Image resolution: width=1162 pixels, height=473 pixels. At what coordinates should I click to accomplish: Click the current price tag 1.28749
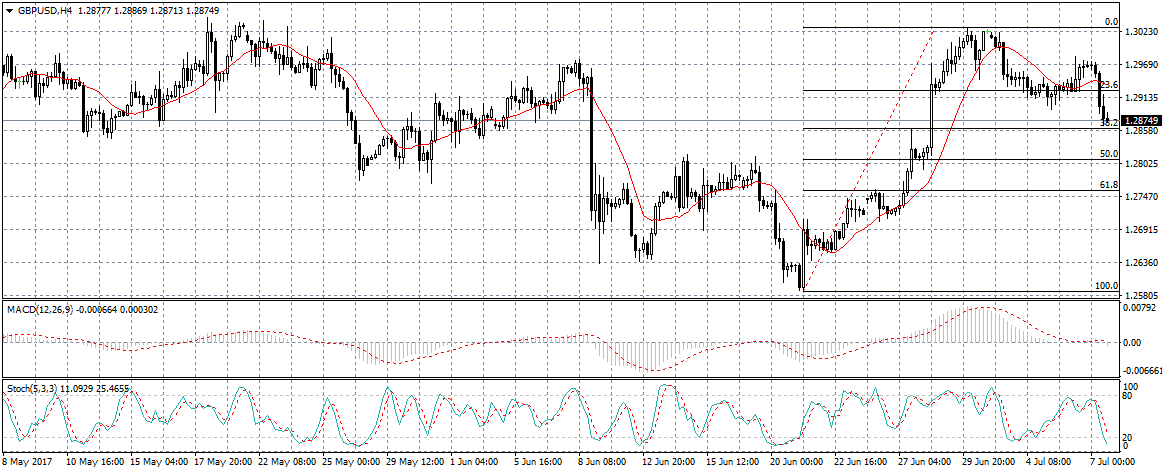click(x=1141, y=121)
